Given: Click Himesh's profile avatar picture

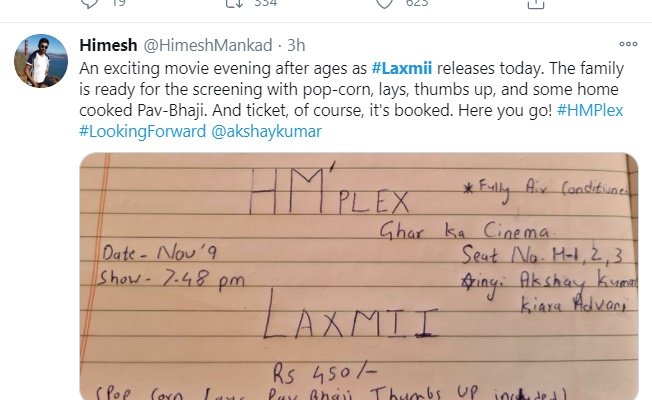Looking at the screenshot, I should tap(40, 63).
